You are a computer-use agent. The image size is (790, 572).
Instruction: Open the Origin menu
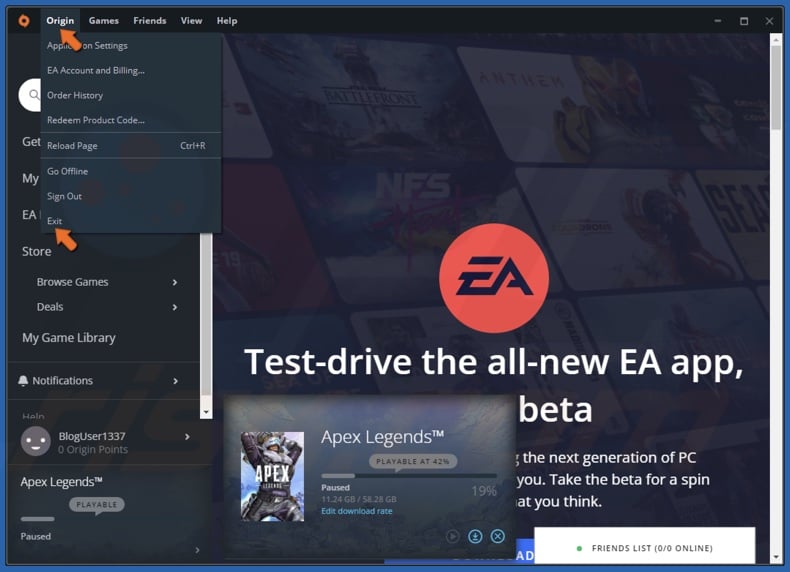(60, 21)
